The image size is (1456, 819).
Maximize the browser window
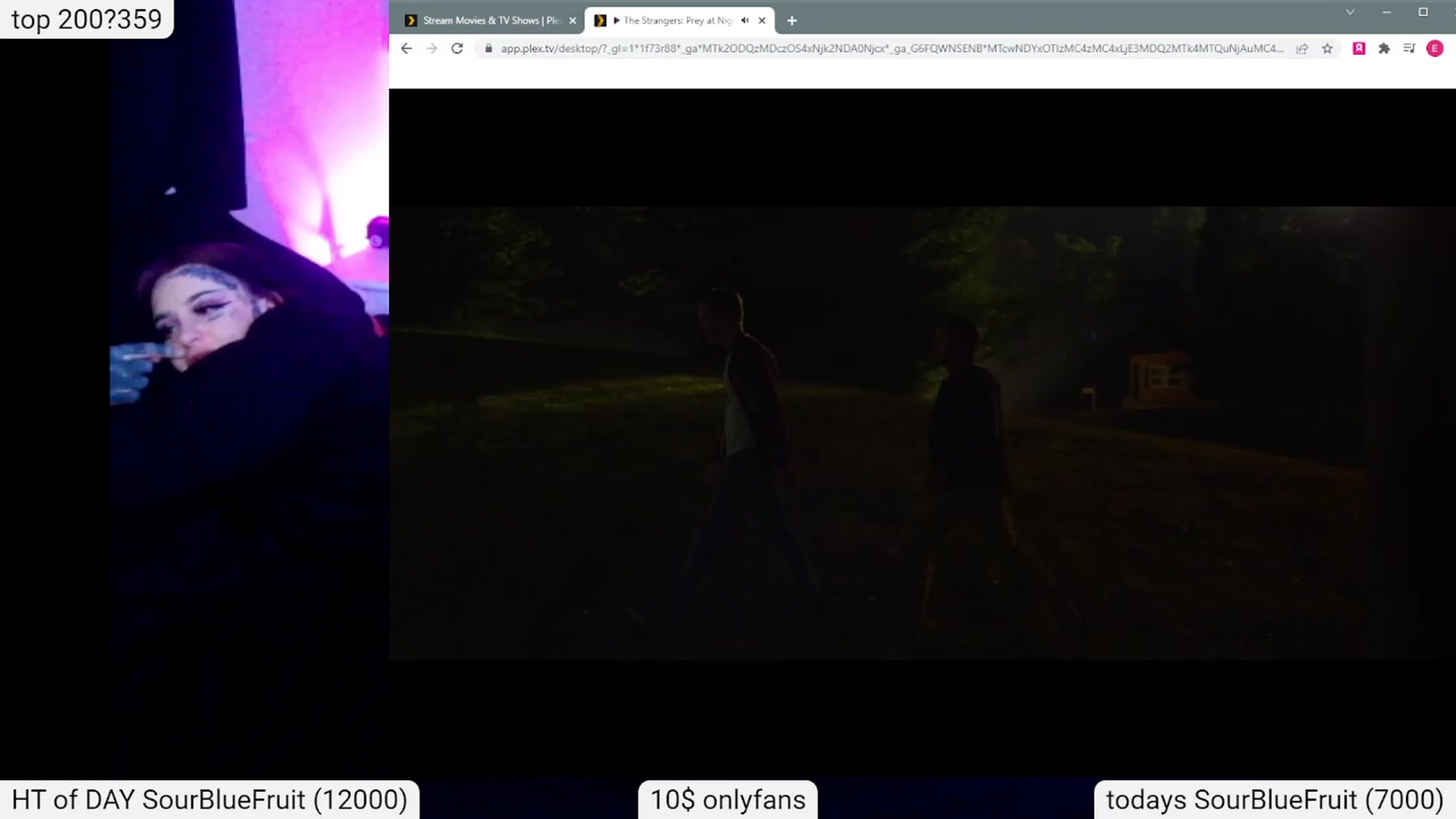coord(1423,12)
